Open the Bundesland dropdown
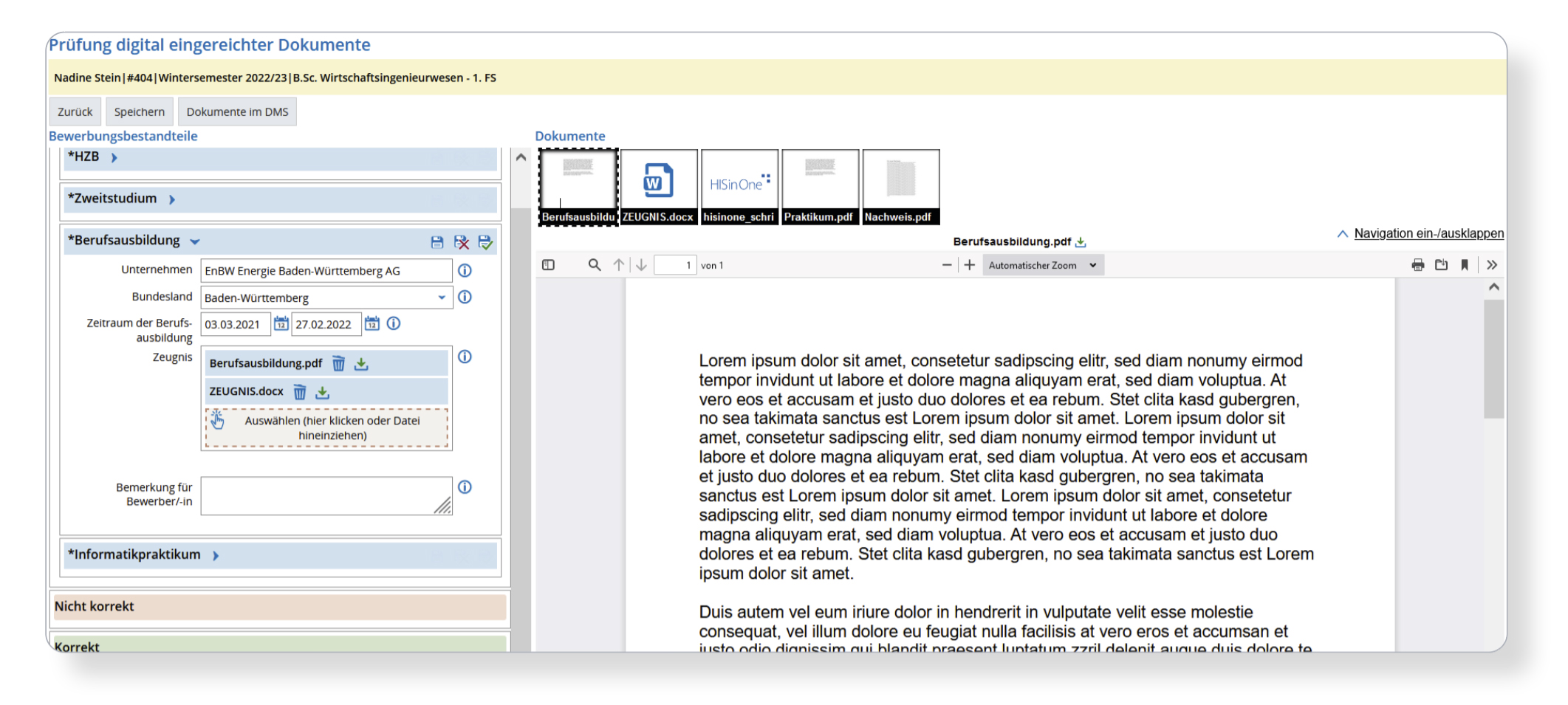Screen dimensions: 1568x705 326,298
